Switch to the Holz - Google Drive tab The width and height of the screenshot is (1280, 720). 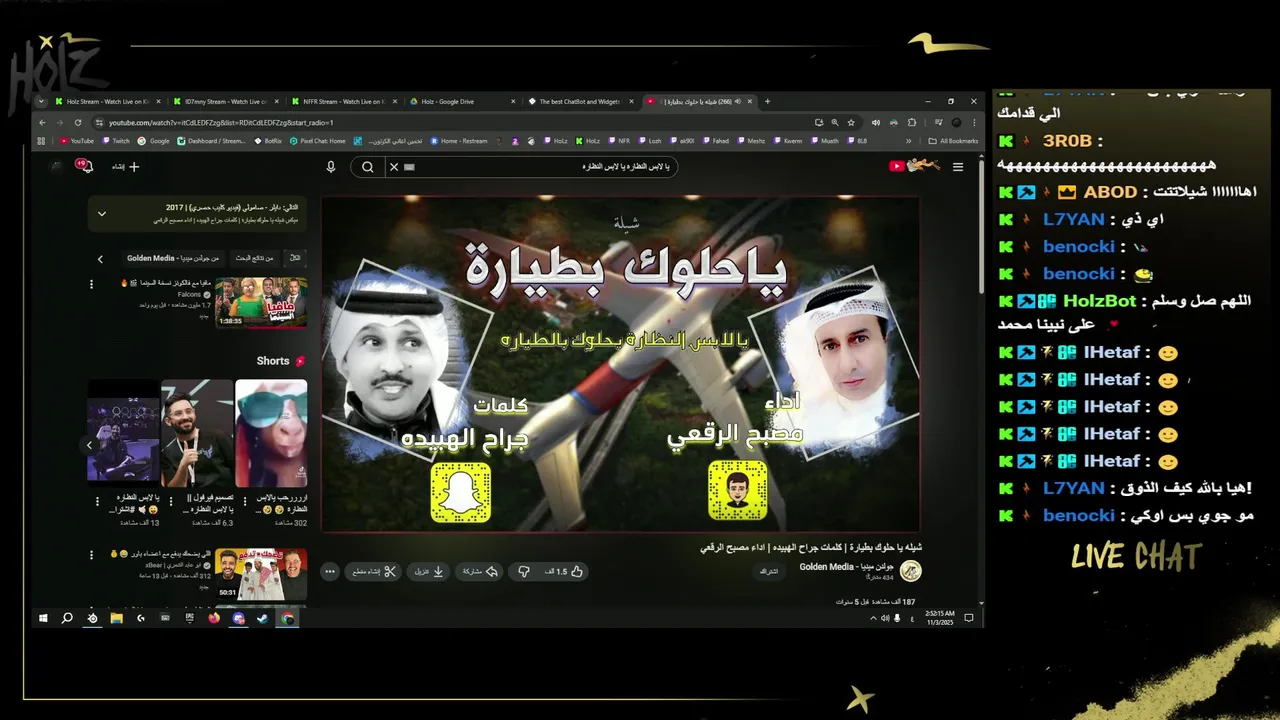[x=460, y=101]
